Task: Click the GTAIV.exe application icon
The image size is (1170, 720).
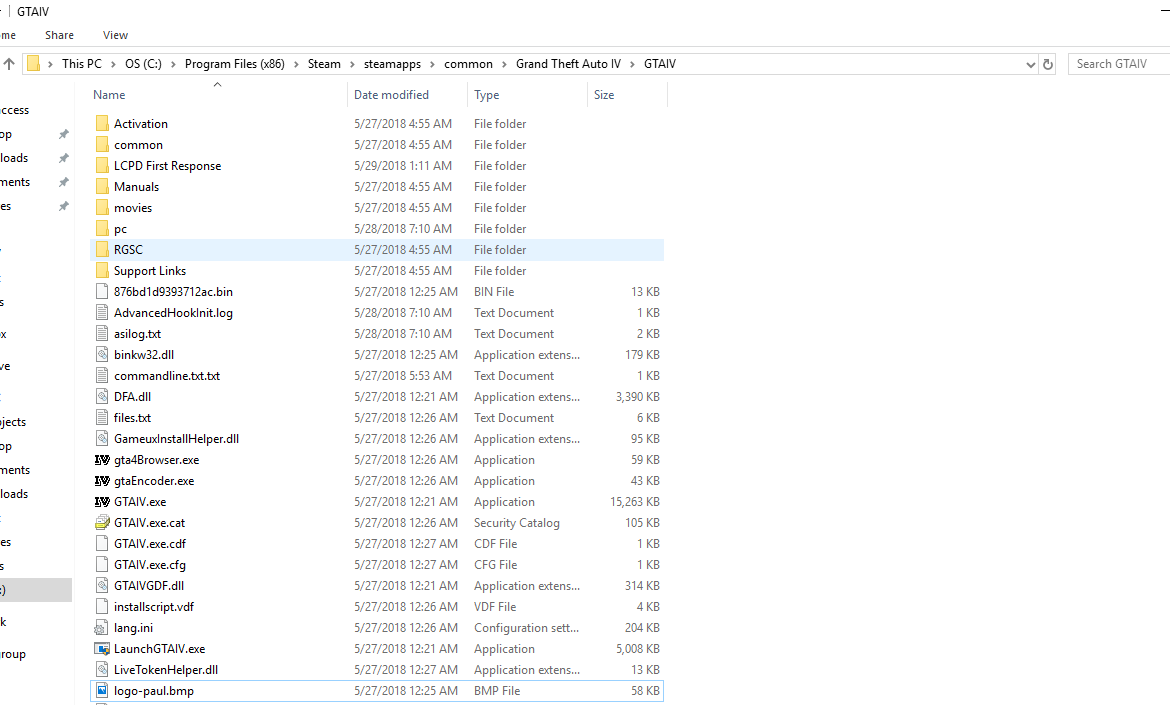Action: [102, 501]
